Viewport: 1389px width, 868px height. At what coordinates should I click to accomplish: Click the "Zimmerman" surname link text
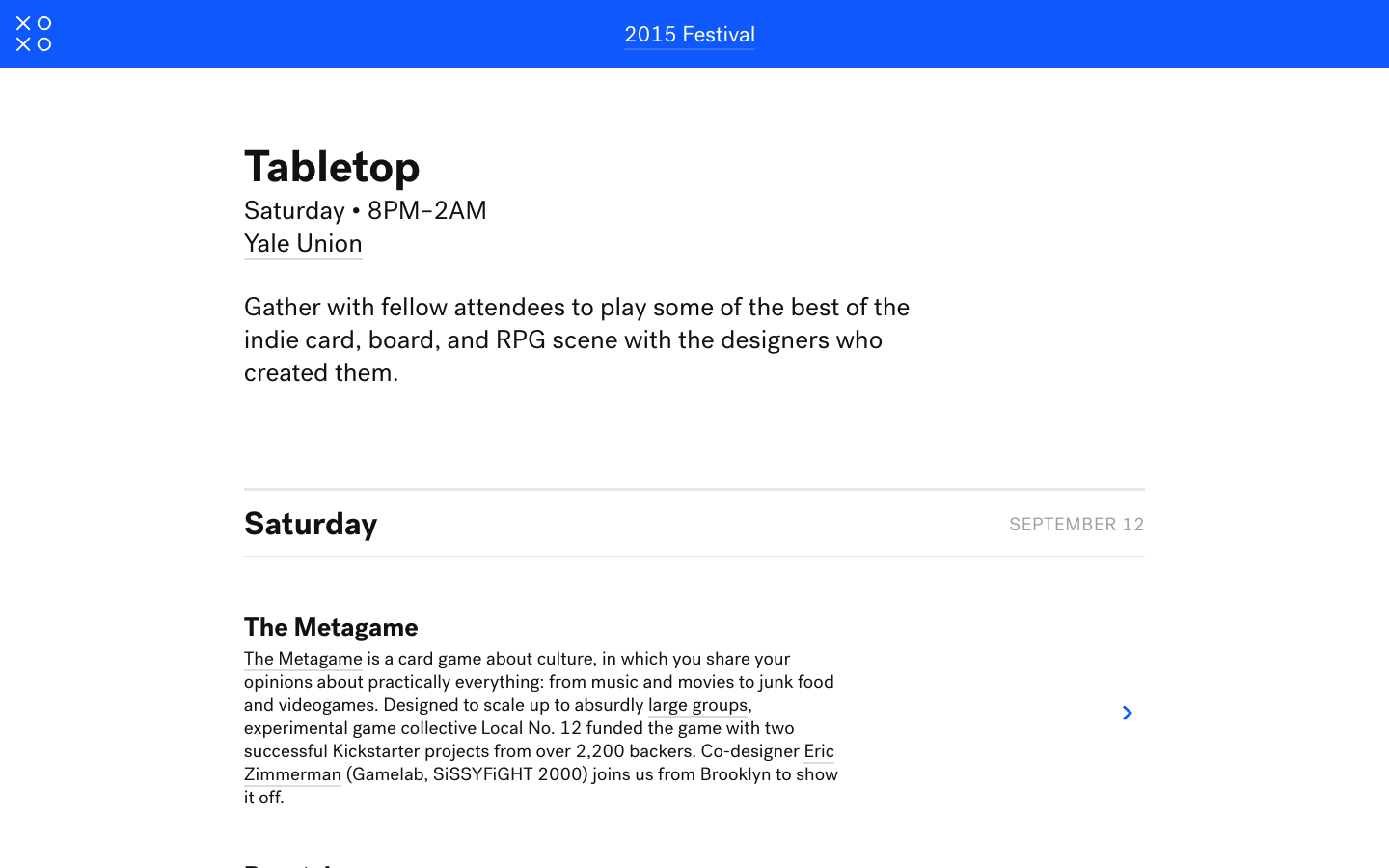pyautogui.click(x=292, y=774)
